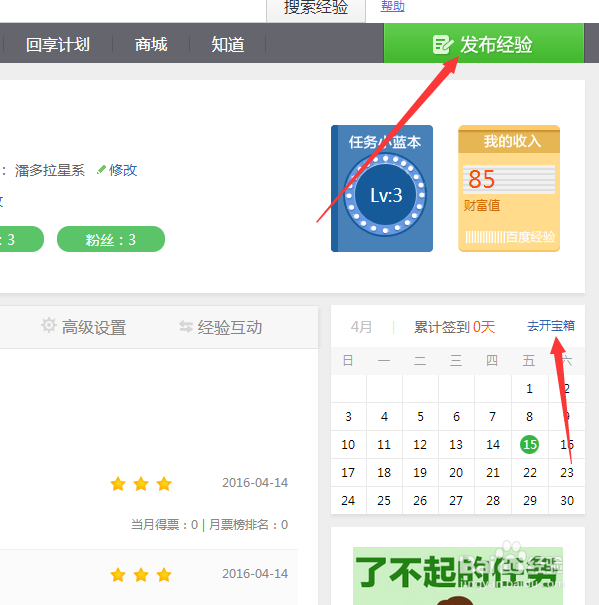Click the Lv:3 level badge
Image resolution: width=599 pixels, height=605 pixels.
point(386,194)
